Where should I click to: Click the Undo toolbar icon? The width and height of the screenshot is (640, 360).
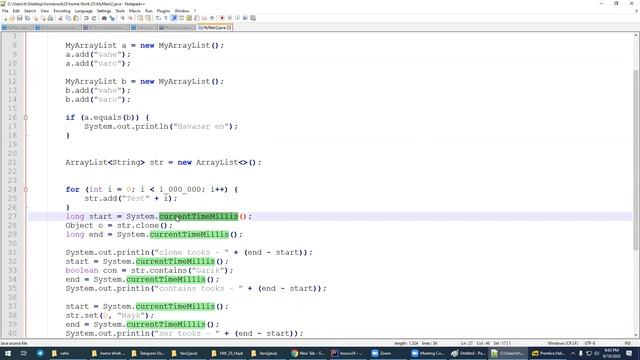pos(86,18)
